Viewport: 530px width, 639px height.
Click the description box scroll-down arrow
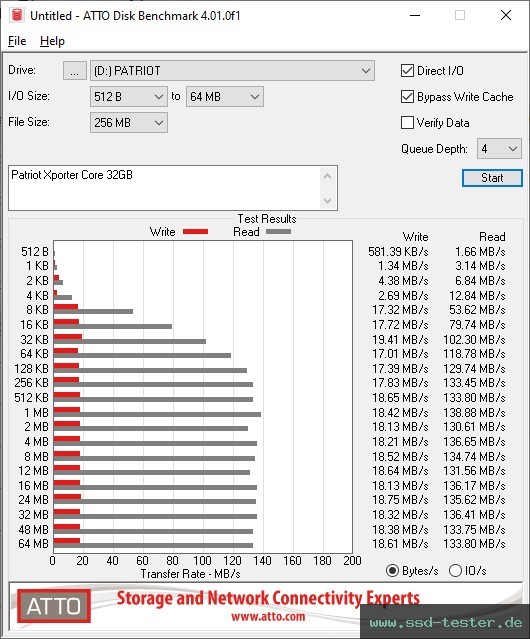tap(328, 200)
